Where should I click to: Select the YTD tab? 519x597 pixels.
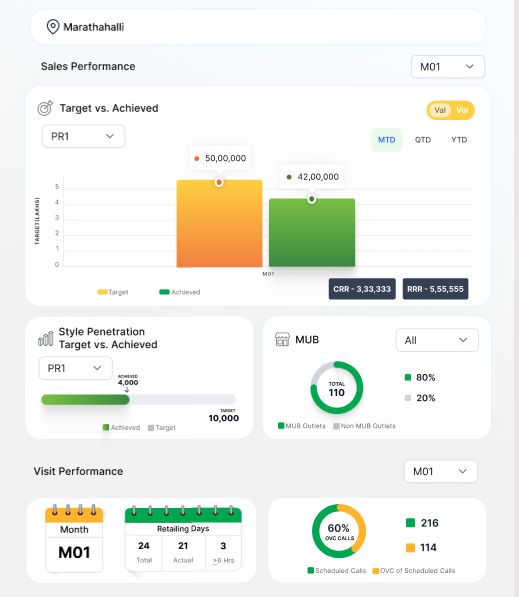459,140
